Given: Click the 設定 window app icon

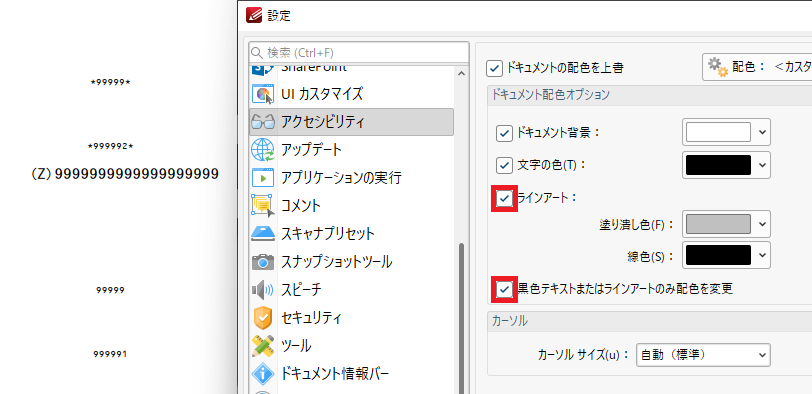Looking at the screenshot, I should pyautogui.click(x=254, y=16).
